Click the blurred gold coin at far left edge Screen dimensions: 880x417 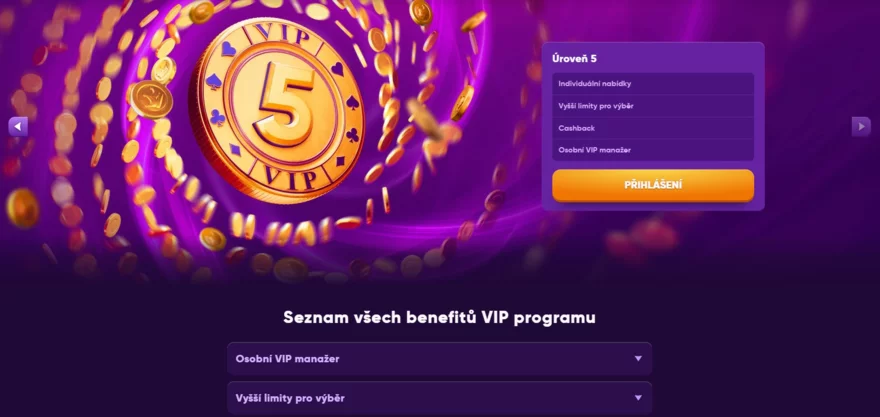22,208
